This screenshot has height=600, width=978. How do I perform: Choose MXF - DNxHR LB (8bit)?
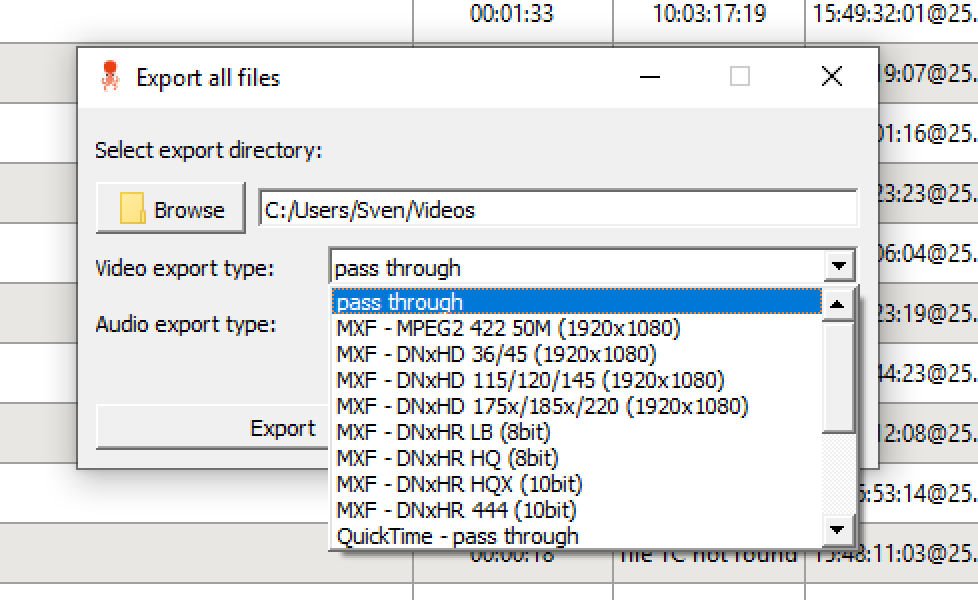click(443, 432)
